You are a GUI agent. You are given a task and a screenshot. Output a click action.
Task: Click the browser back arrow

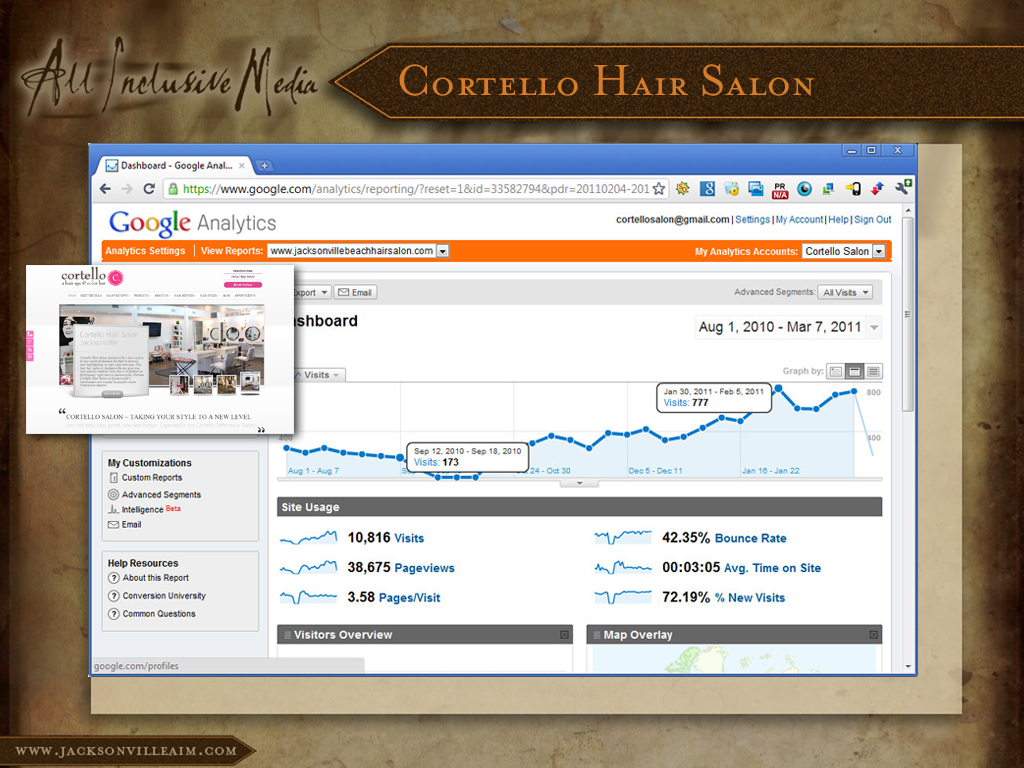(105, 189)
